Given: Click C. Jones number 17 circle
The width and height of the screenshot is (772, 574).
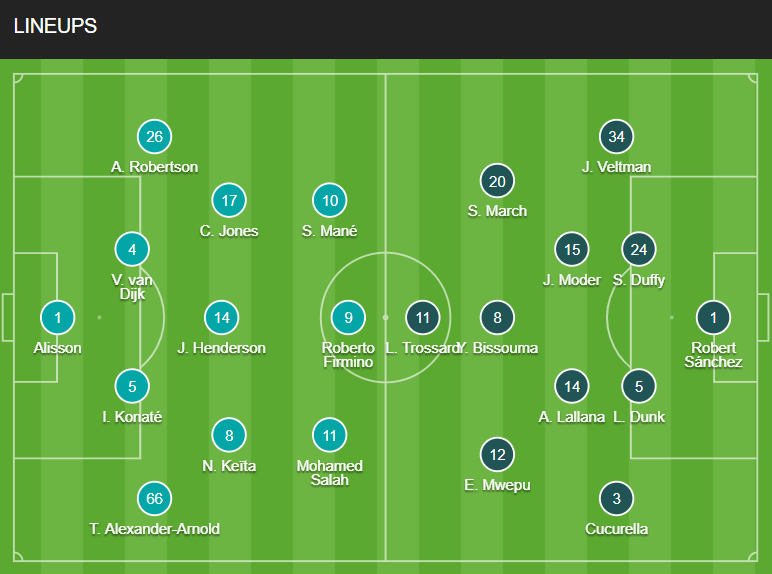Looking at the screenshot, I should (229, 200).
